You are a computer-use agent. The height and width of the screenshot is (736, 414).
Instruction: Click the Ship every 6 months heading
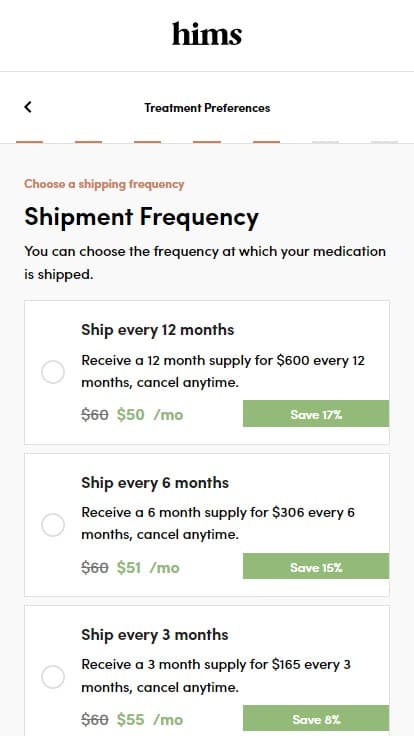tap(155, 483)
